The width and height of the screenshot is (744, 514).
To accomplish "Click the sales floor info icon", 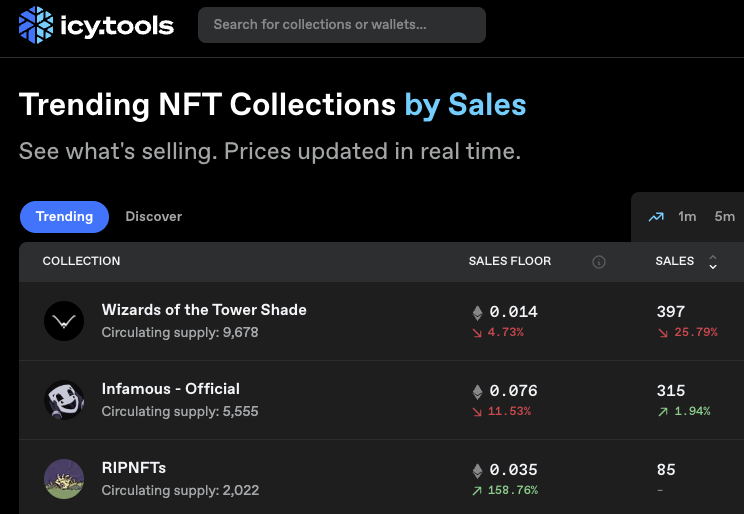I will coord(599,262).
